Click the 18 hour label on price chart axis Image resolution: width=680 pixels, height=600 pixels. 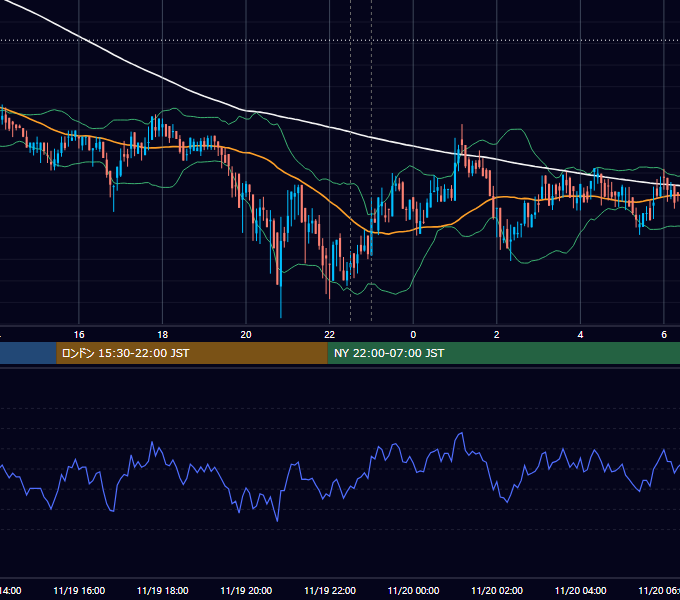pos(162,335)
